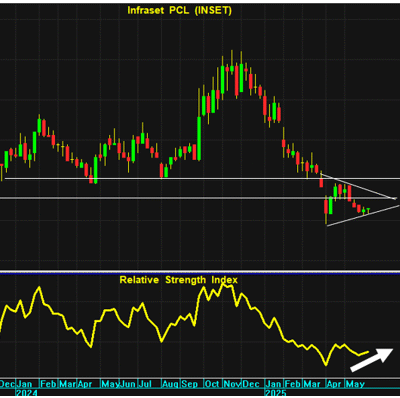This screenshot has width=400, height=398.
Task: Click the 2025 year axis label
Action: coord(276,393)
